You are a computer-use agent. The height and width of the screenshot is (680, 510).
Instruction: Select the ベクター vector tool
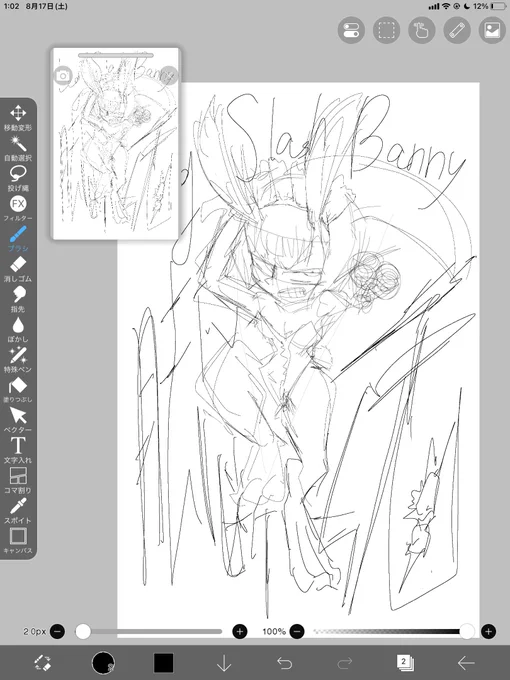click(x=18, y=420)
